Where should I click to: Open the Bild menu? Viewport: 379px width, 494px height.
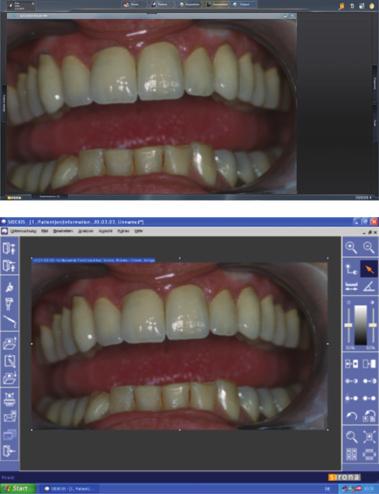[45, 231]
